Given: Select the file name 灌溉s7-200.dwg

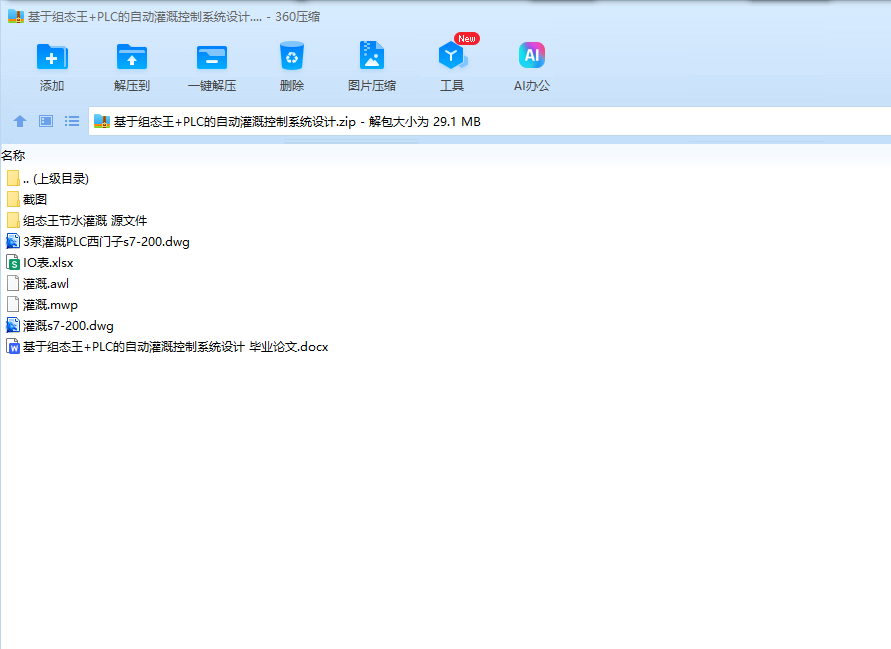Looking at the screenshot, I should [68, 326].
